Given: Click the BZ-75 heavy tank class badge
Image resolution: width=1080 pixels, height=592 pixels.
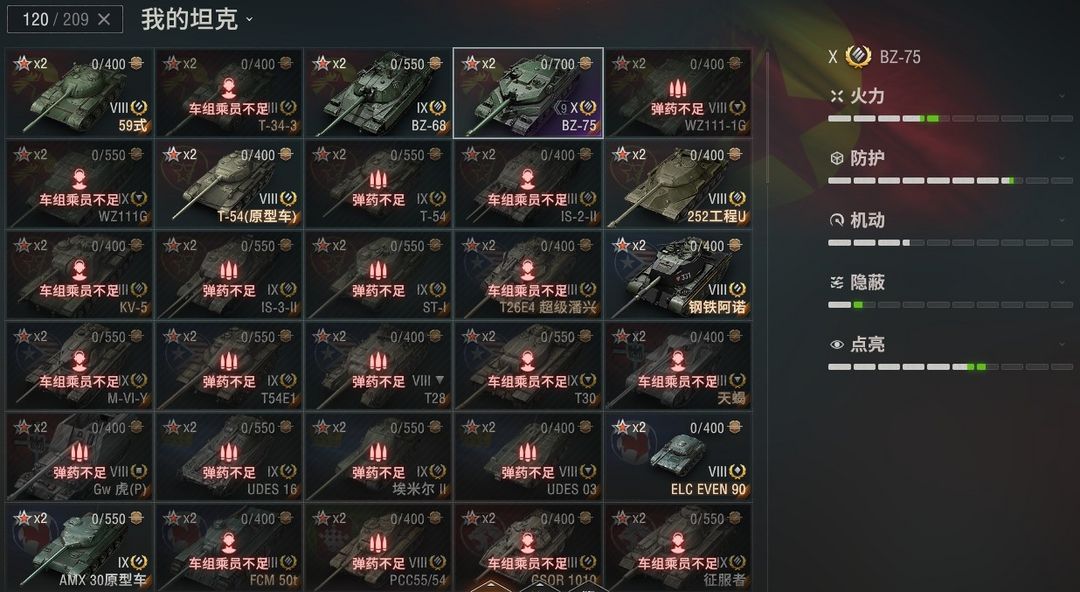Looking at the screenshot, I should (x=858, y=57).
